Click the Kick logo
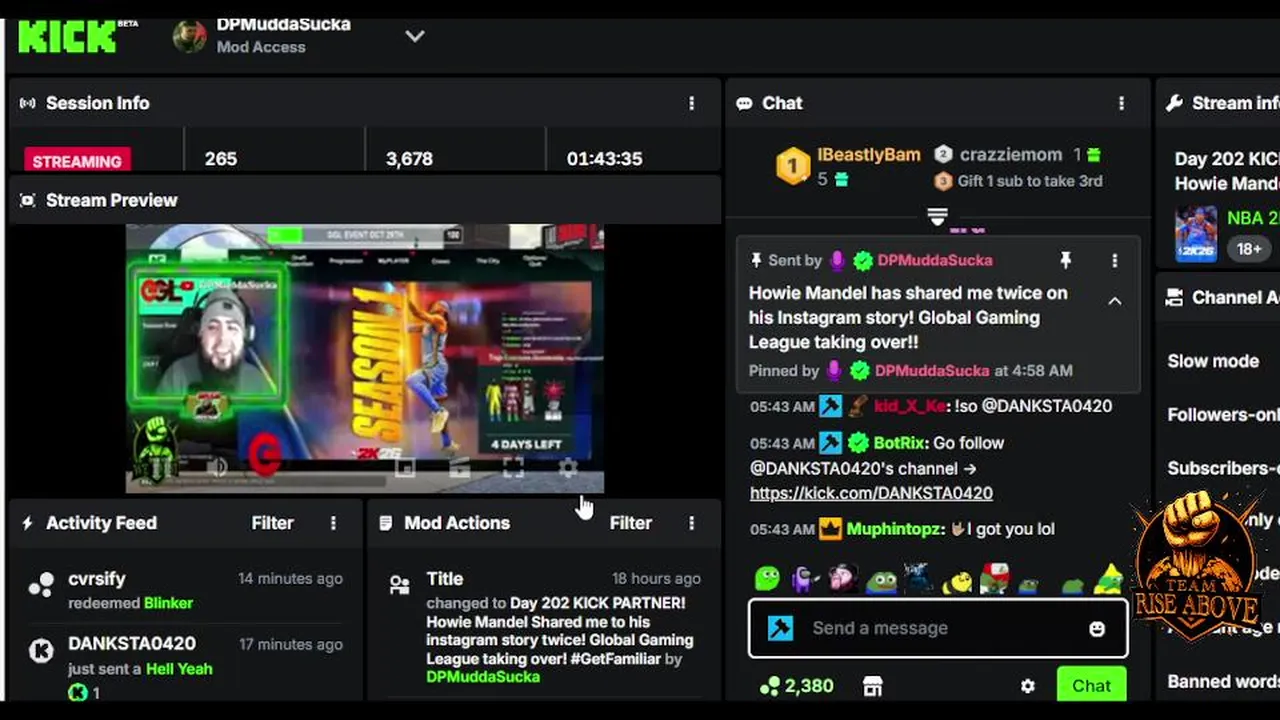The image size is (1280, 720). tap(67, 37)
